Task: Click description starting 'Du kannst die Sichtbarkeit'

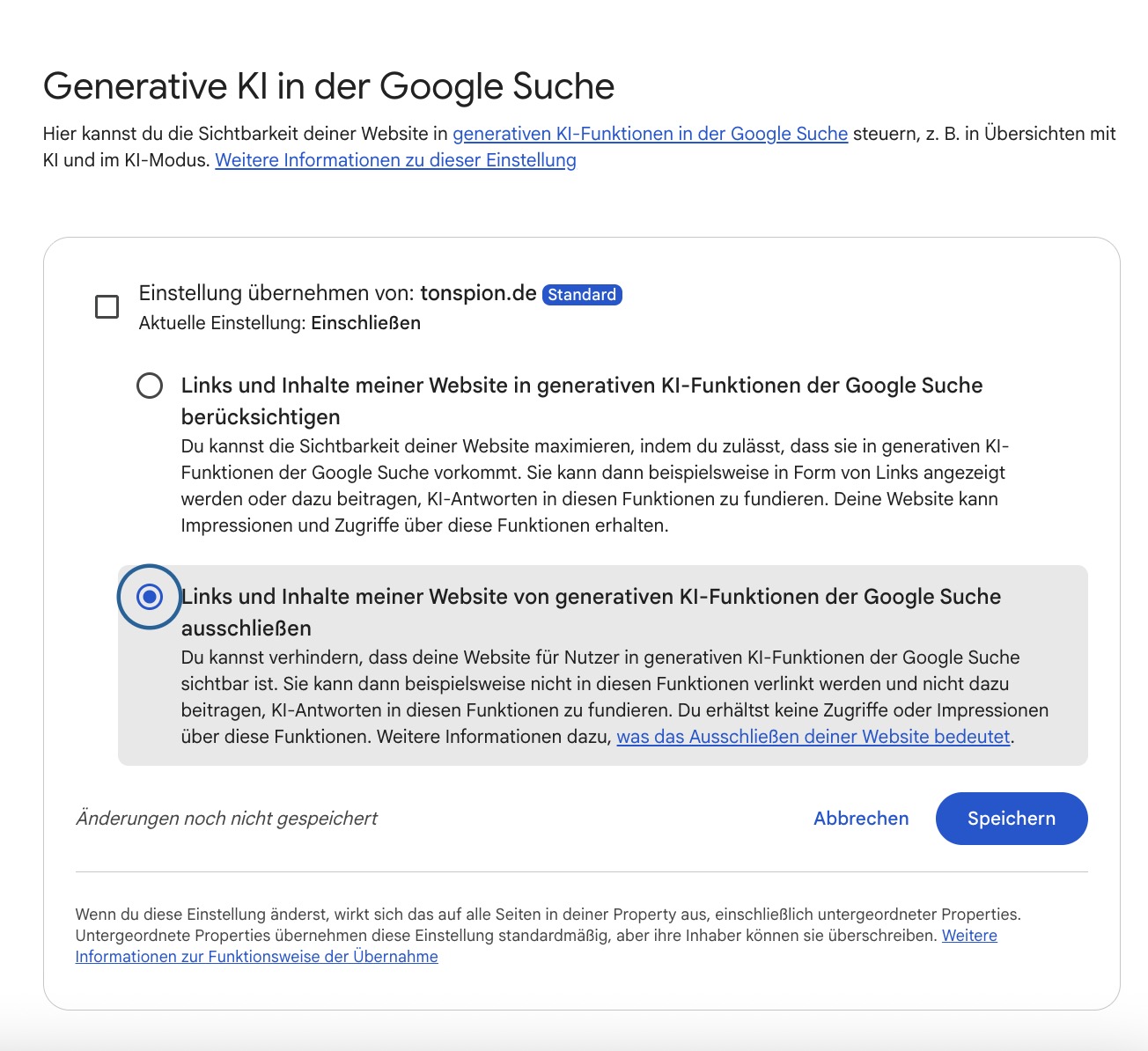Action: (595, 486)
